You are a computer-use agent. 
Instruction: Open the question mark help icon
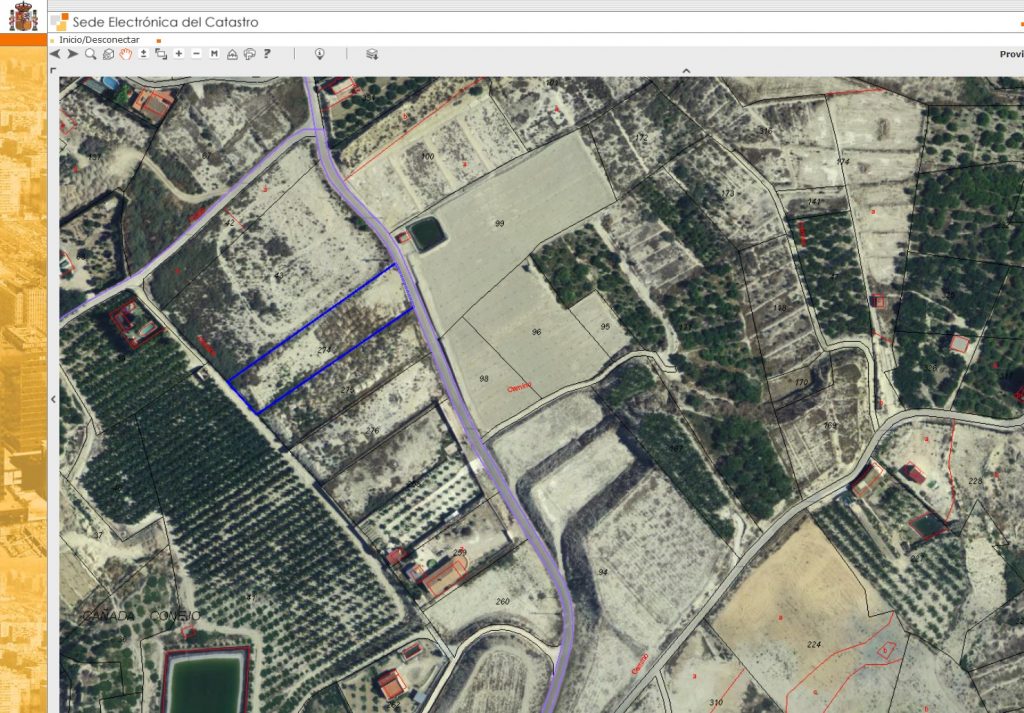point(267,54)
